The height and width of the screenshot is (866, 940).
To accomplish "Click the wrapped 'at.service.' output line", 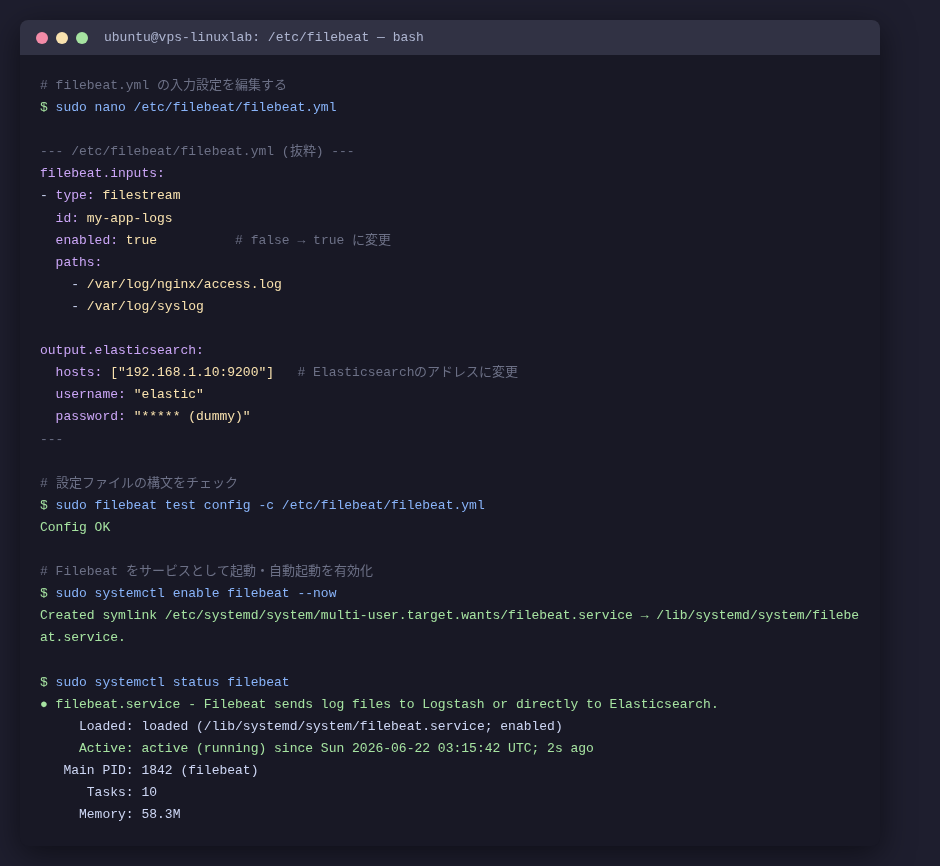I will point(83,638).
